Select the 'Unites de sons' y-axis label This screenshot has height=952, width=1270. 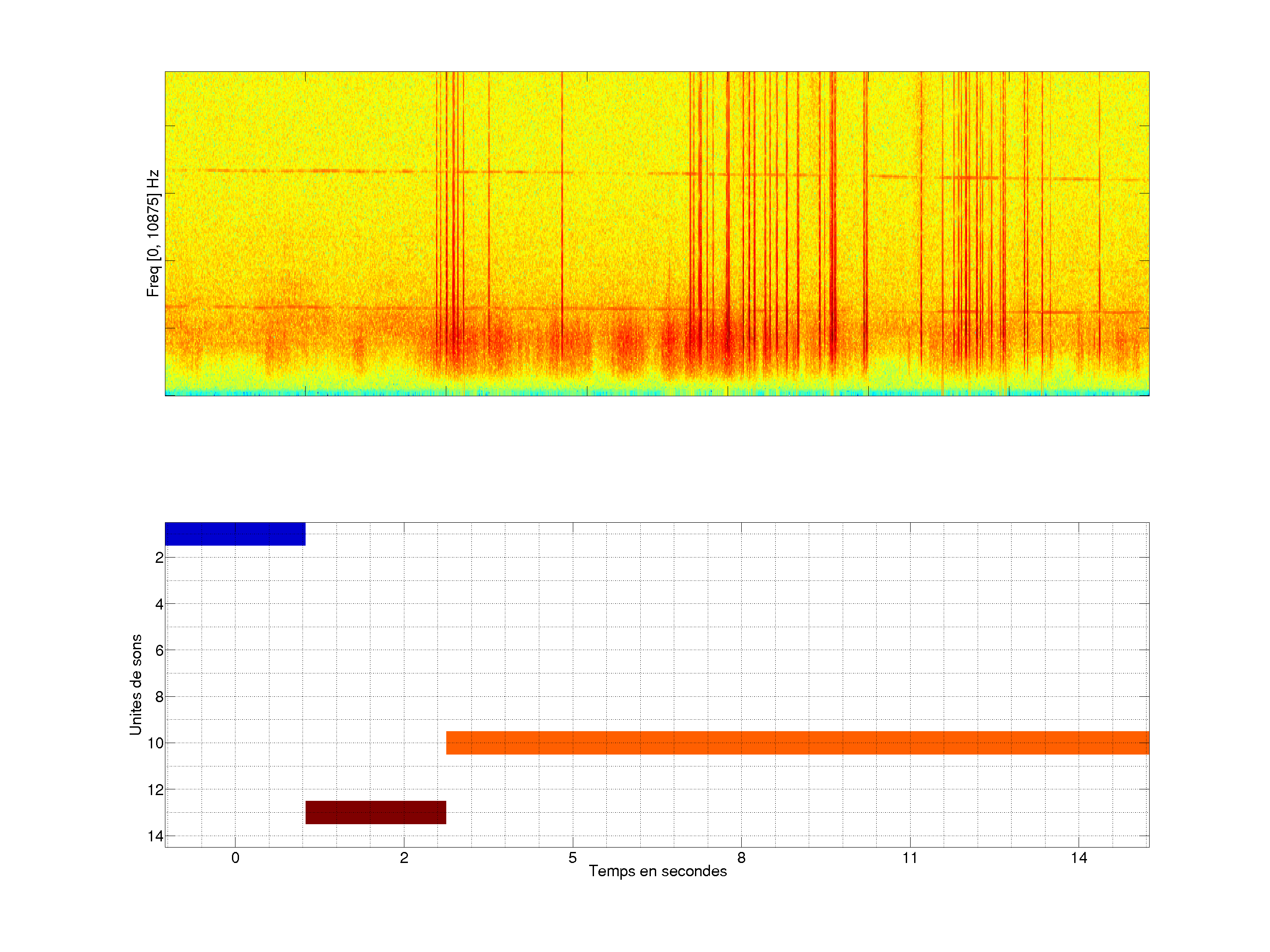[135, 684]
